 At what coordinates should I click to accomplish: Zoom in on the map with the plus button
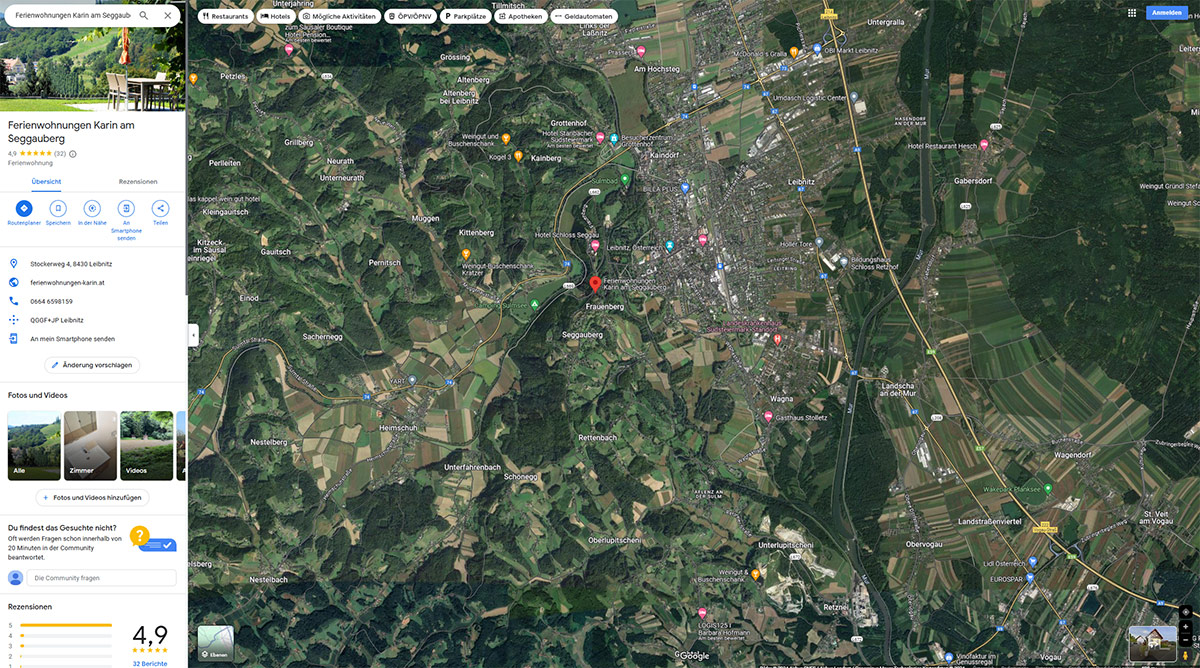pyautogui.click(x=1186, y=626)
